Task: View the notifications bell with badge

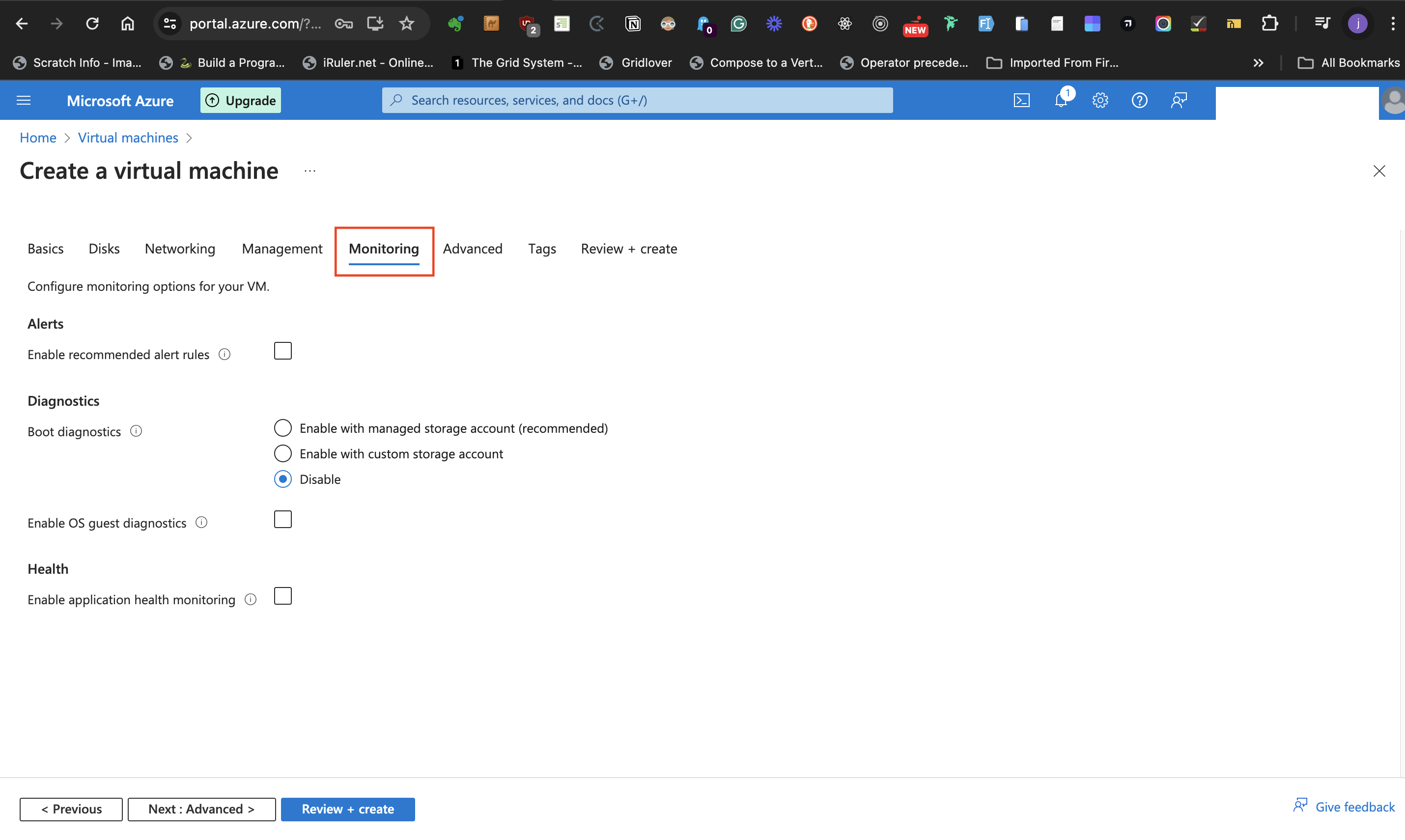Action: coord(1062,100)
